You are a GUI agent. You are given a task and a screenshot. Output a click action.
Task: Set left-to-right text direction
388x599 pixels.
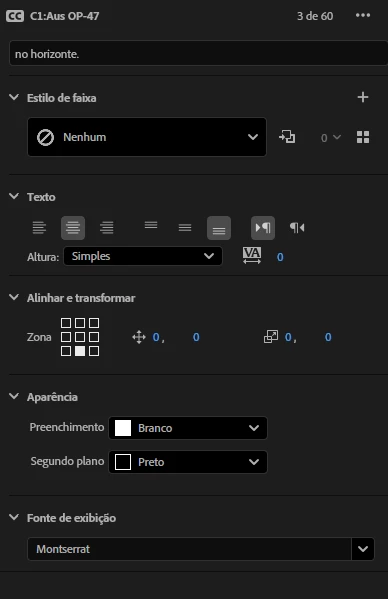(x=263, y=228)
